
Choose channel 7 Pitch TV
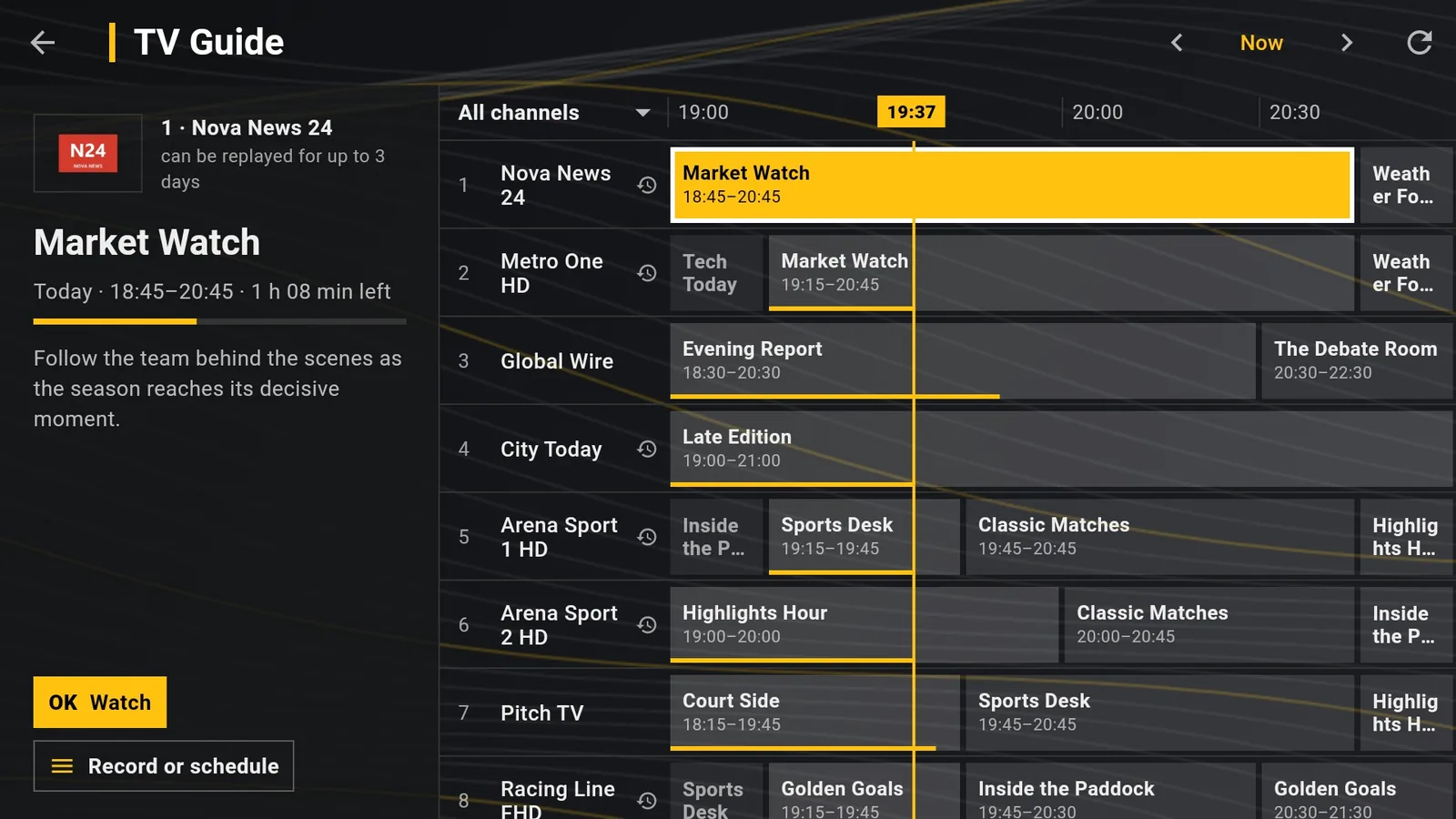click(x=553, y=713)
